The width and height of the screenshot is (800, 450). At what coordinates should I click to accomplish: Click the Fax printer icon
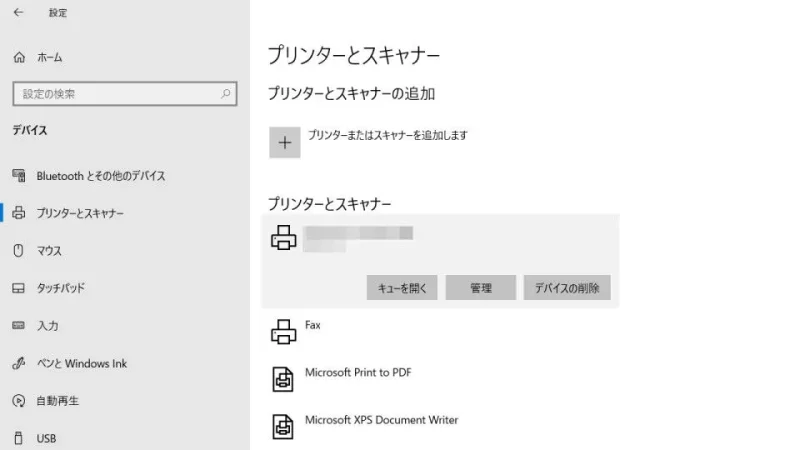(x=284, y=330)
